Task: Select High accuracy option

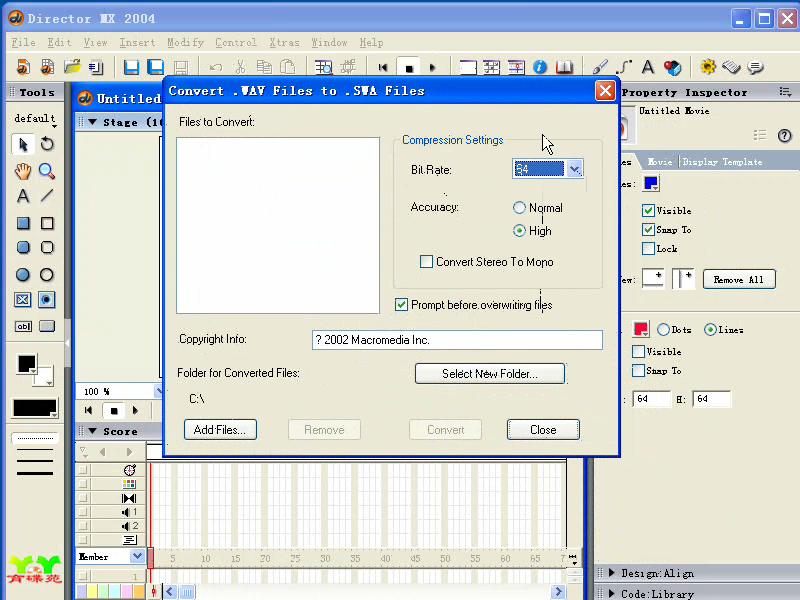Action: pyautogui.click(x=519, y=231)
